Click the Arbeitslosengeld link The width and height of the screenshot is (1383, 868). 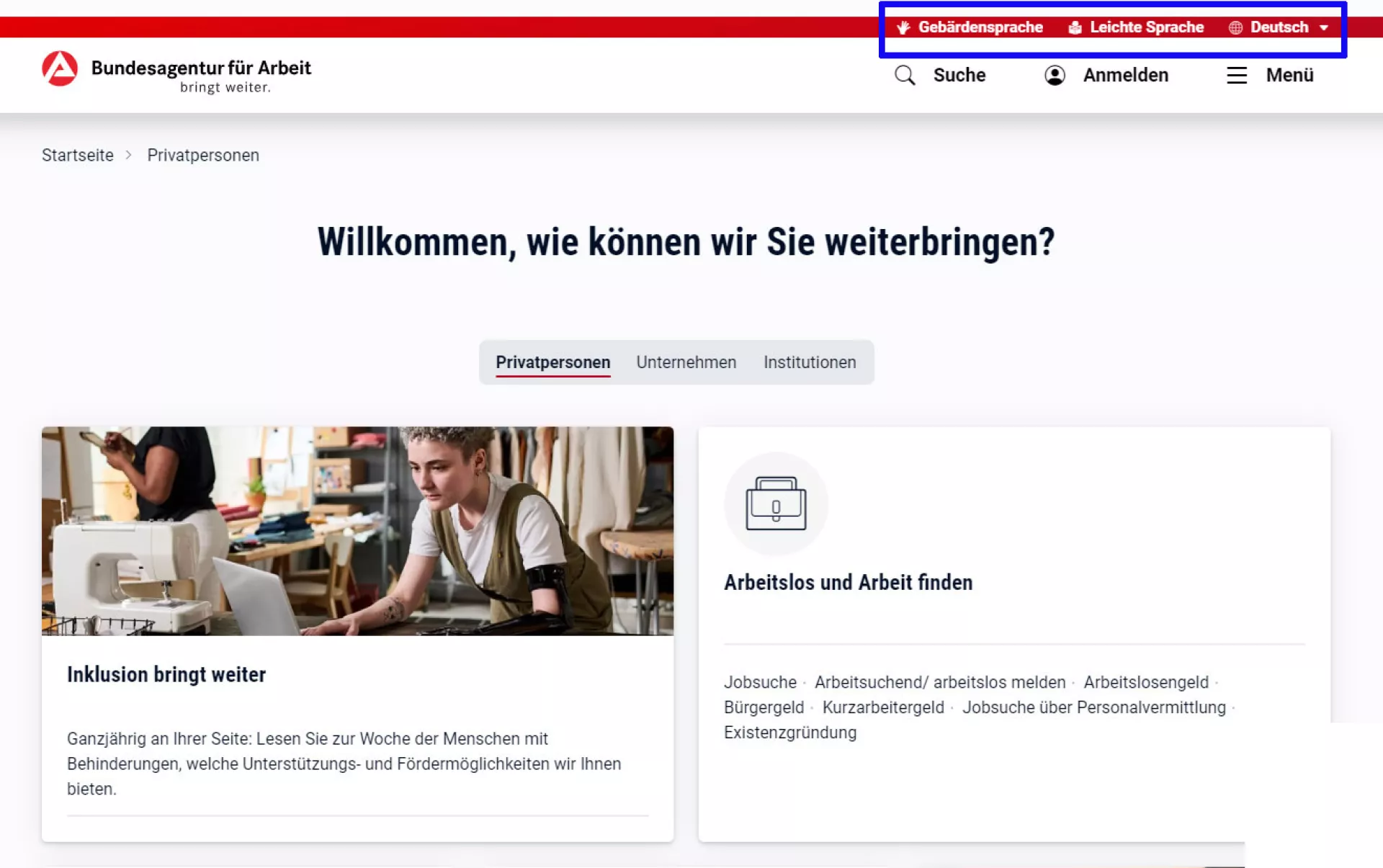pos(1146,682)
